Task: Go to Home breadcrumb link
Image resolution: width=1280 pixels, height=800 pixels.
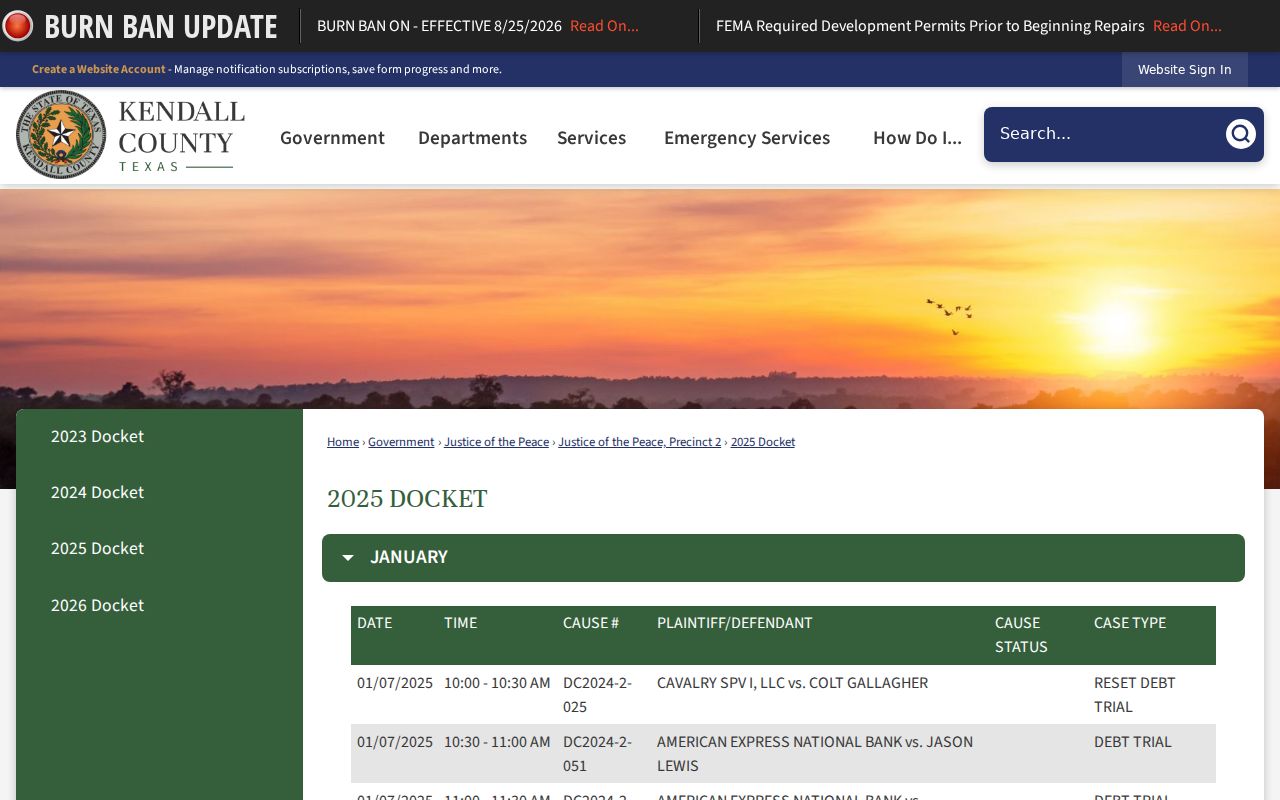Action: click(x=343, y=442)
